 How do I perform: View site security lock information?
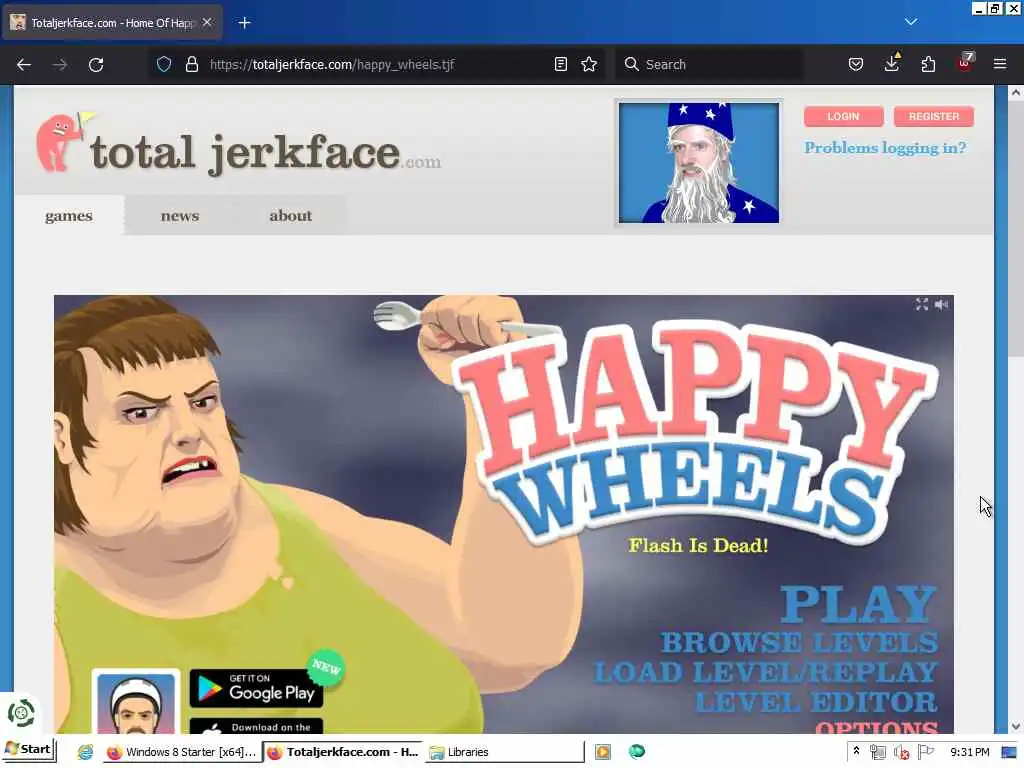pos(191,64)
